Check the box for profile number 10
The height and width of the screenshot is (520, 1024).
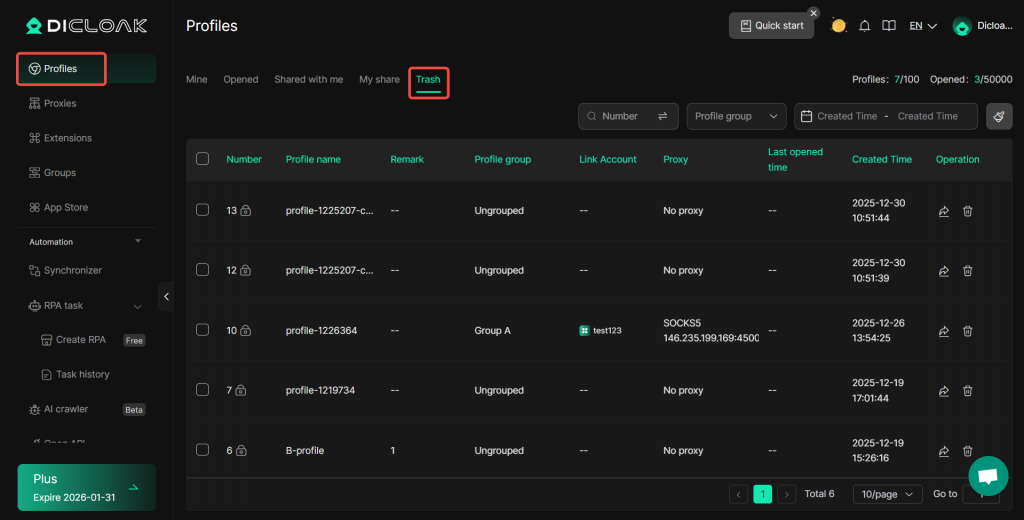coord(203,330)
